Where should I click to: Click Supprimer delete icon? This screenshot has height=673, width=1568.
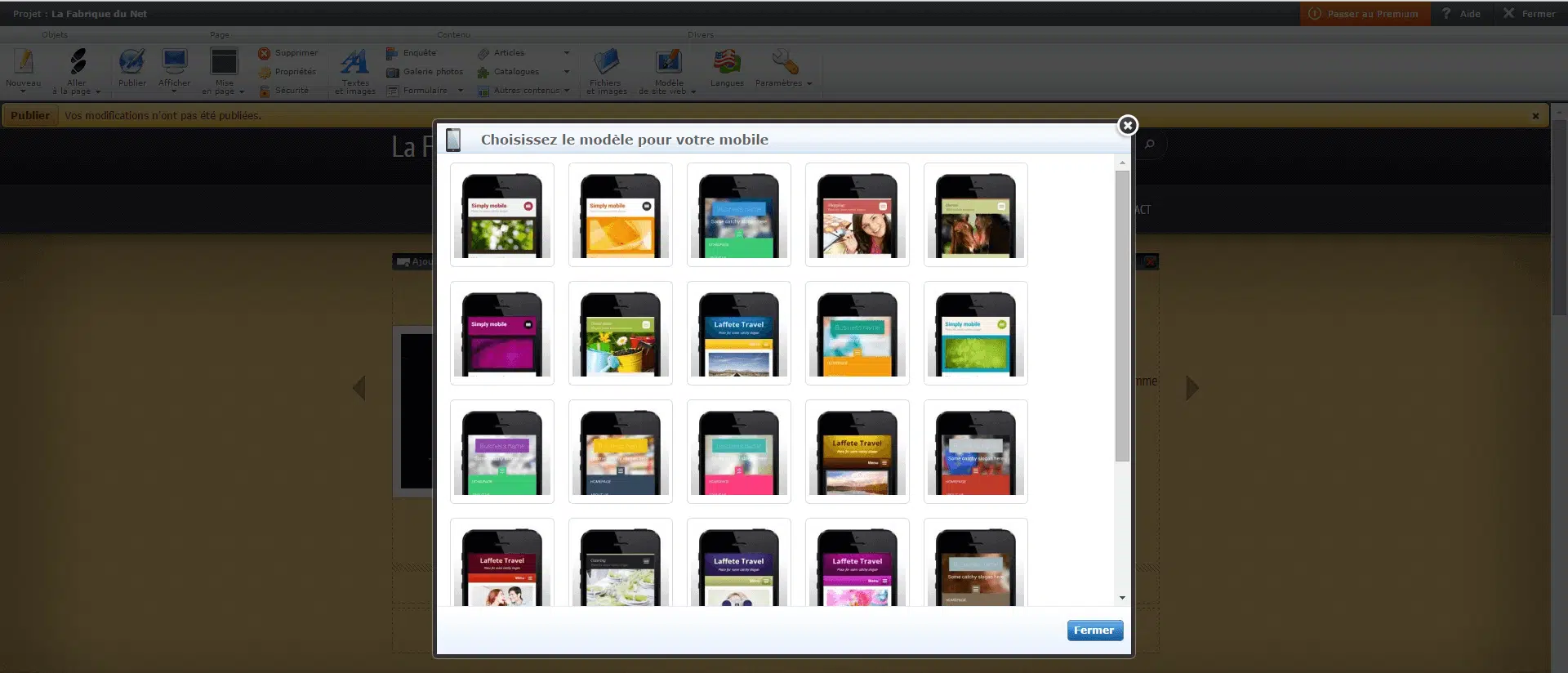coord(265,53)
